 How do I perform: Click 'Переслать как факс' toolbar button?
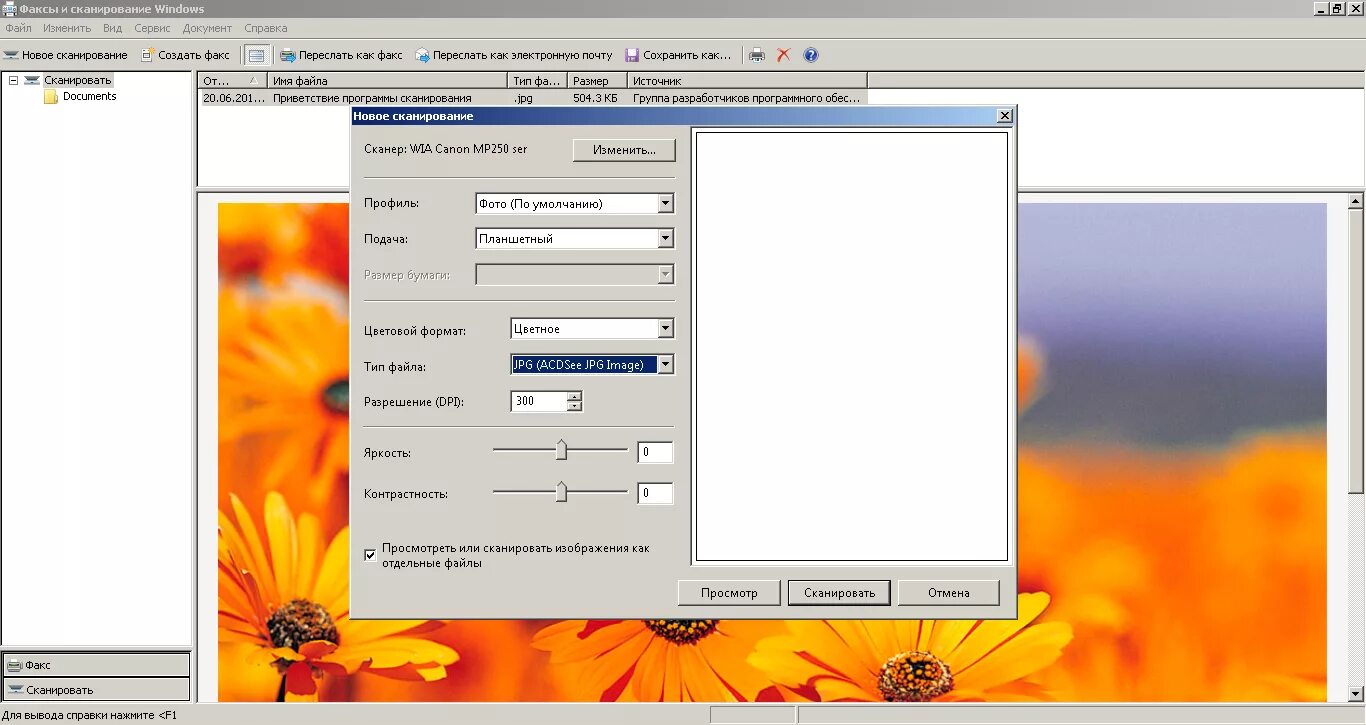pos(341,55)
